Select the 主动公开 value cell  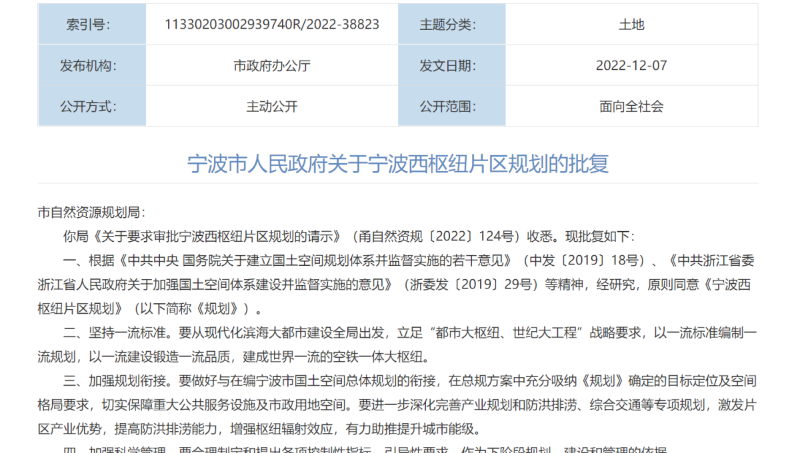[x=272, y=106]
